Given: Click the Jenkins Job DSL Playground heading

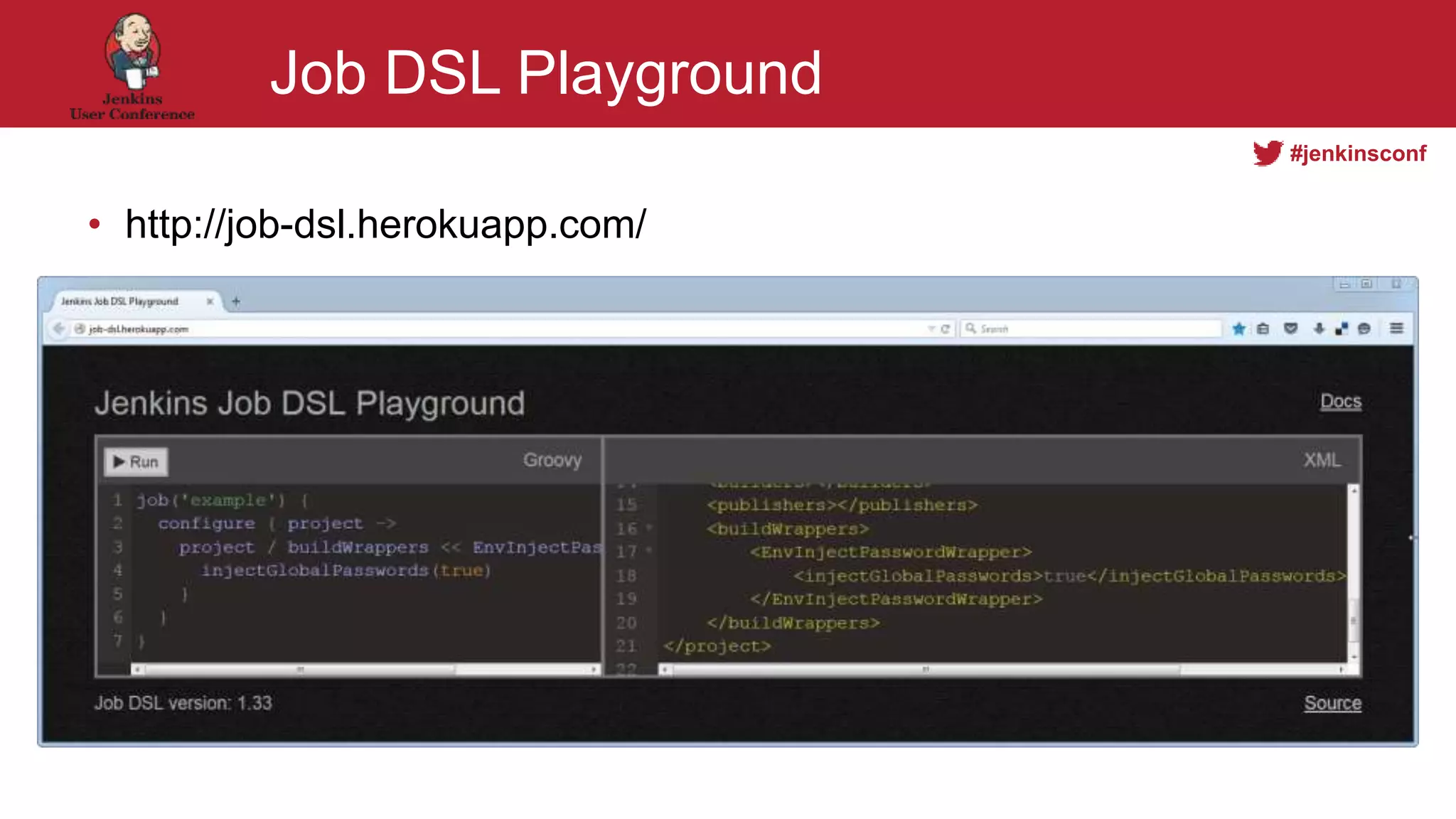Looking at the screenshot, I should (310, 404).
